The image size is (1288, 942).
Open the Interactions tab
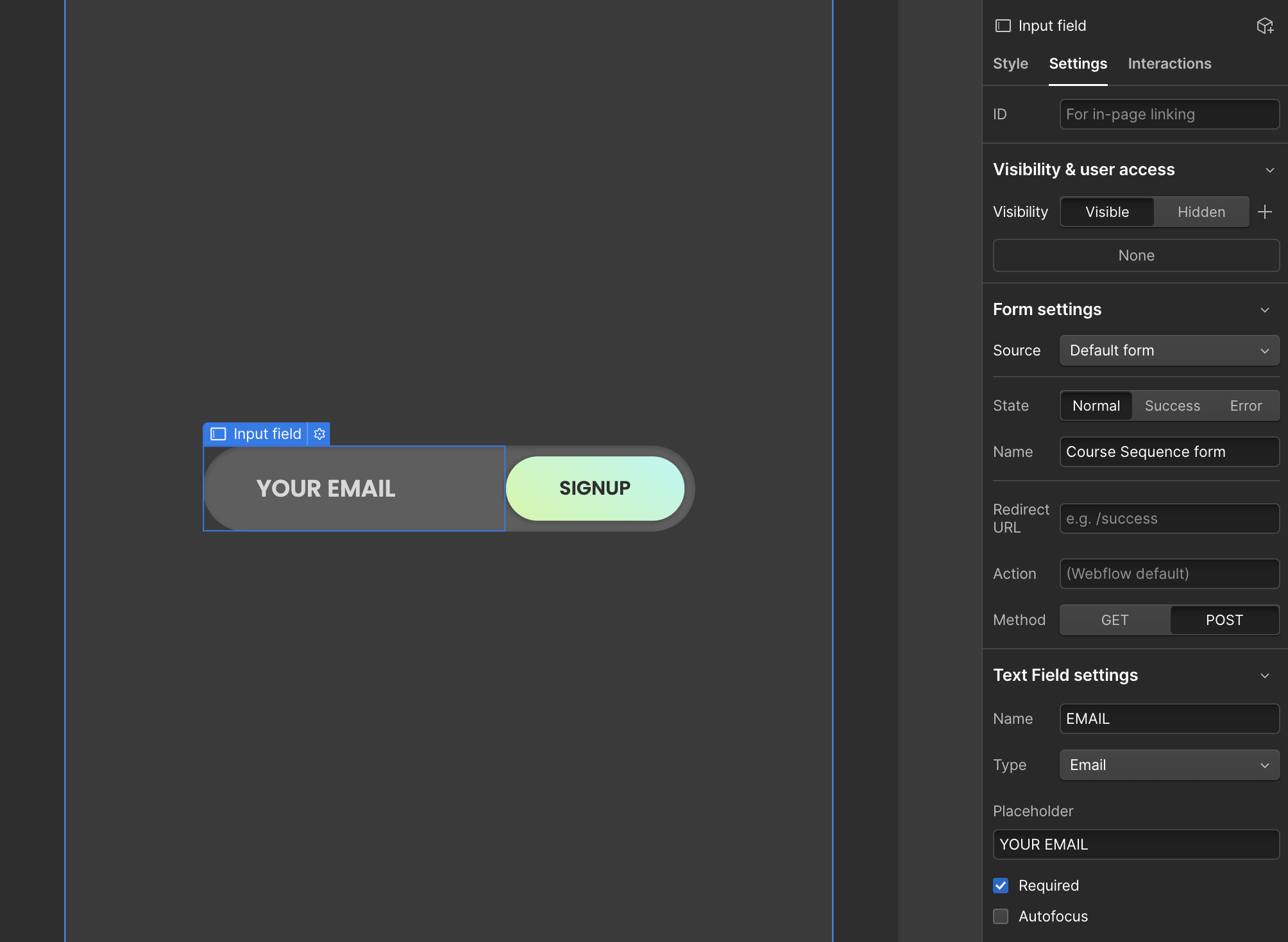1169,64
